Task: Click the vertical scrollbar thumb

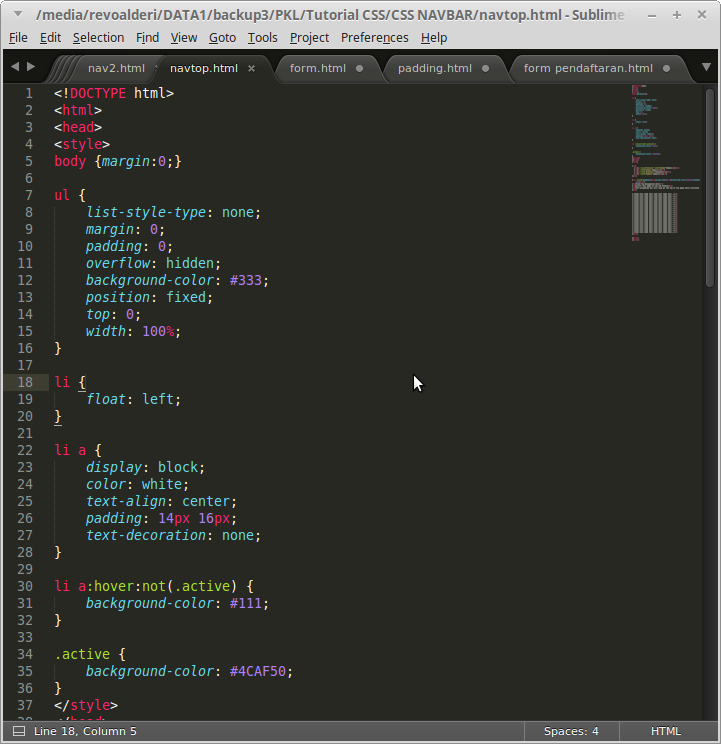Action: click(710, 188)
